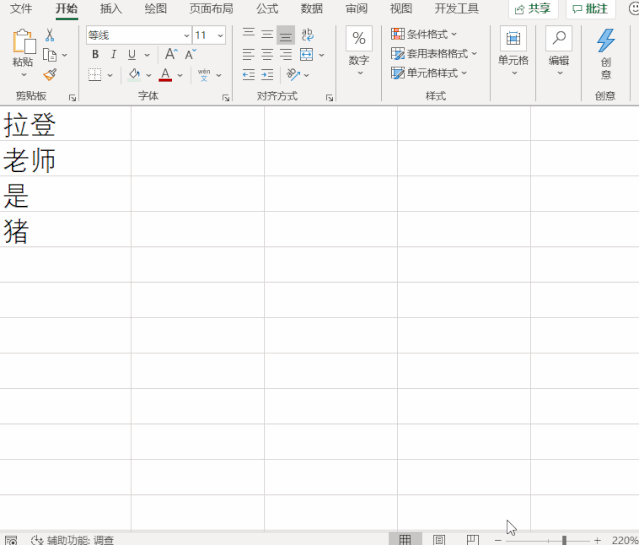Select Page Layout view in status bar
639x545 pixels.
click(x=439, y=540)
